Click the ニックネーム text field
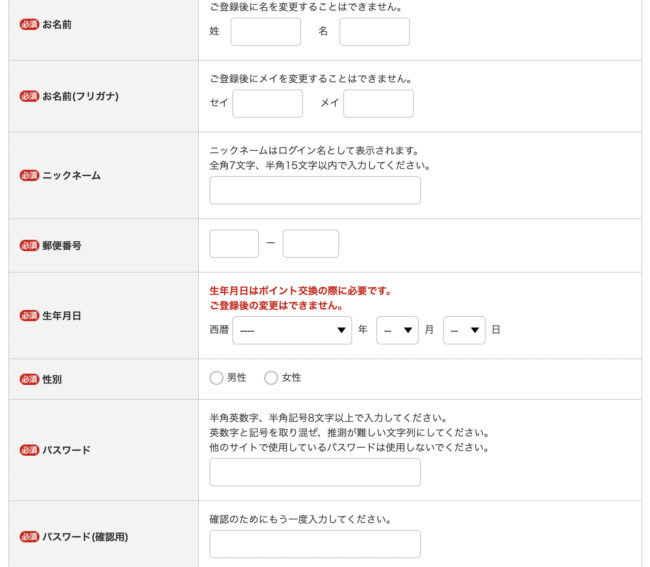 tap(315, 190)
